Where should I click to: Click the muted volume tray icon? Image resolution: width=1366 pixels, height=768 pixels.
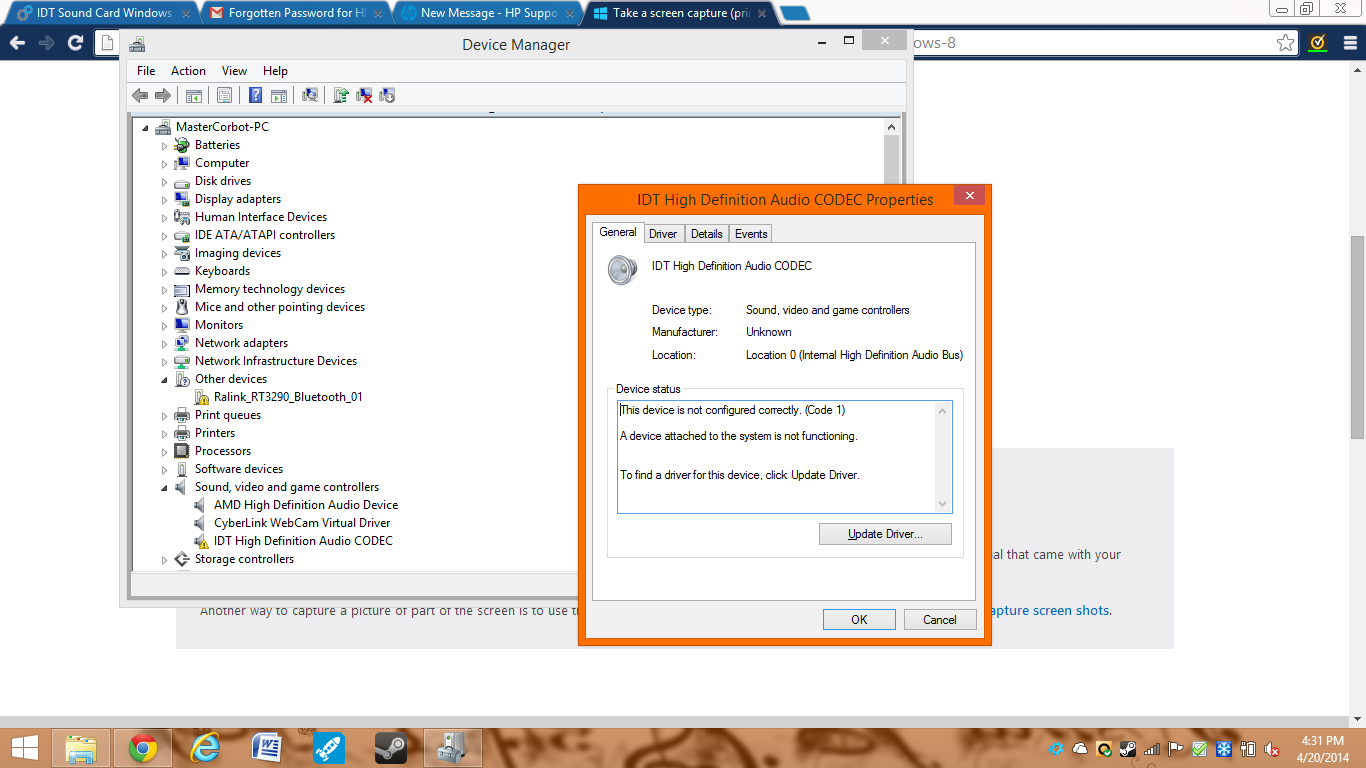point(1273,749)
